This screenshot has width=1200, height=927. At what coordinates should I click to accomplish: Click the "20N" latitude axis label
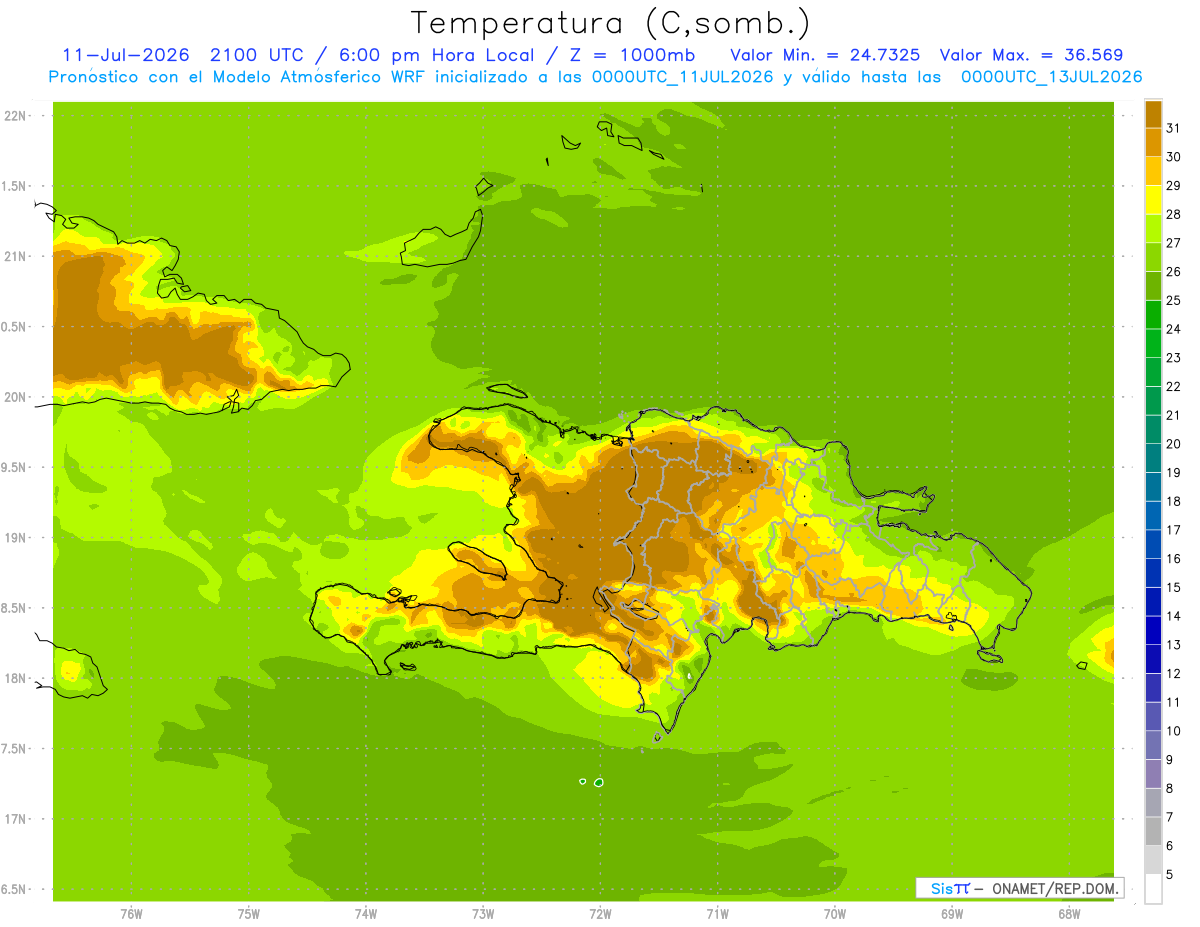click(14, 397)
